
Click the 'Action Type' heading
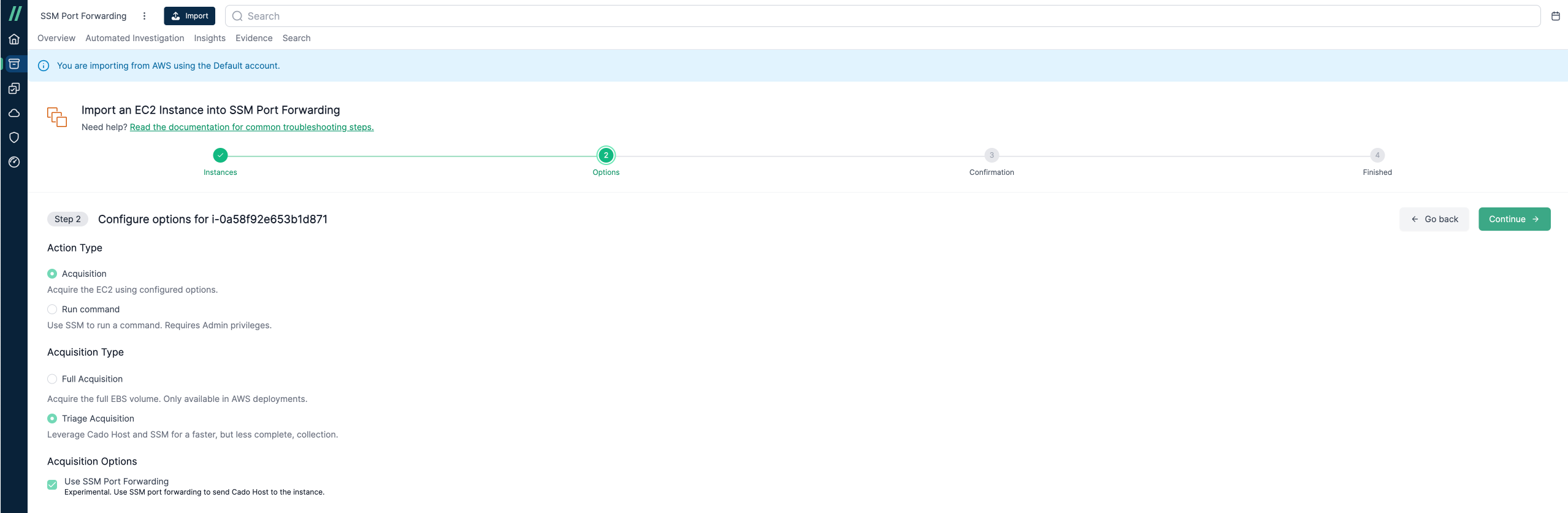click(x=75, y=248)
